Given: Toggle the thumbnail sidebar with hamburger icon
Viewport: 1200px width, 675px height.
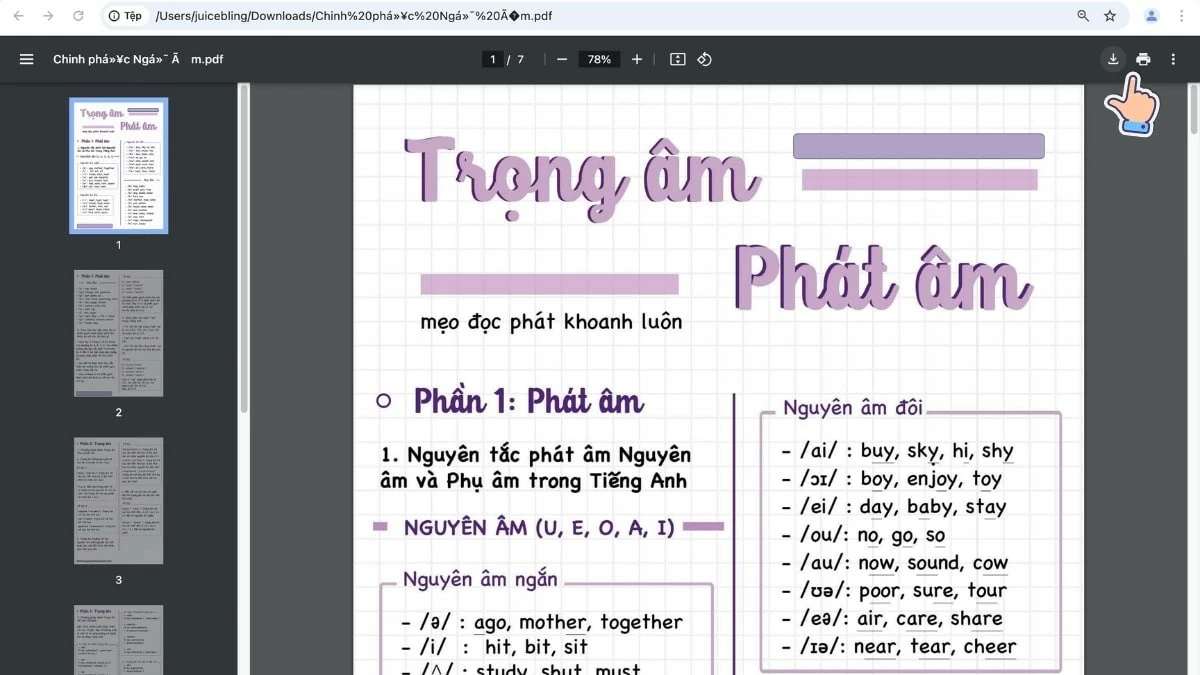Looking at the screenshot, I should [26, 59].
